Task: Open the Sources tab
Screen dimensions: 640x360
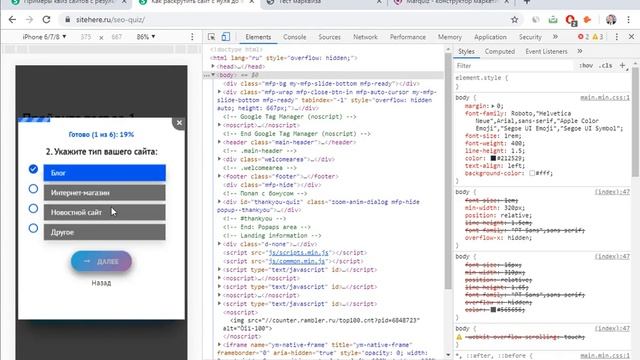Action: (329, 37)
